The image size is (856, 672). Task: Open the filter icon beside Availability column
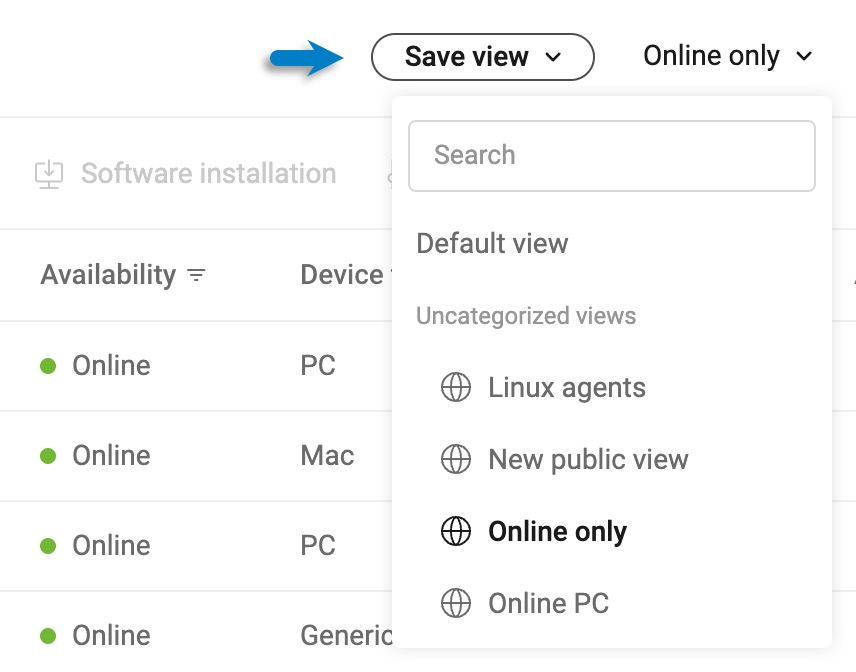pyautogui.click(x=197, y=275)
